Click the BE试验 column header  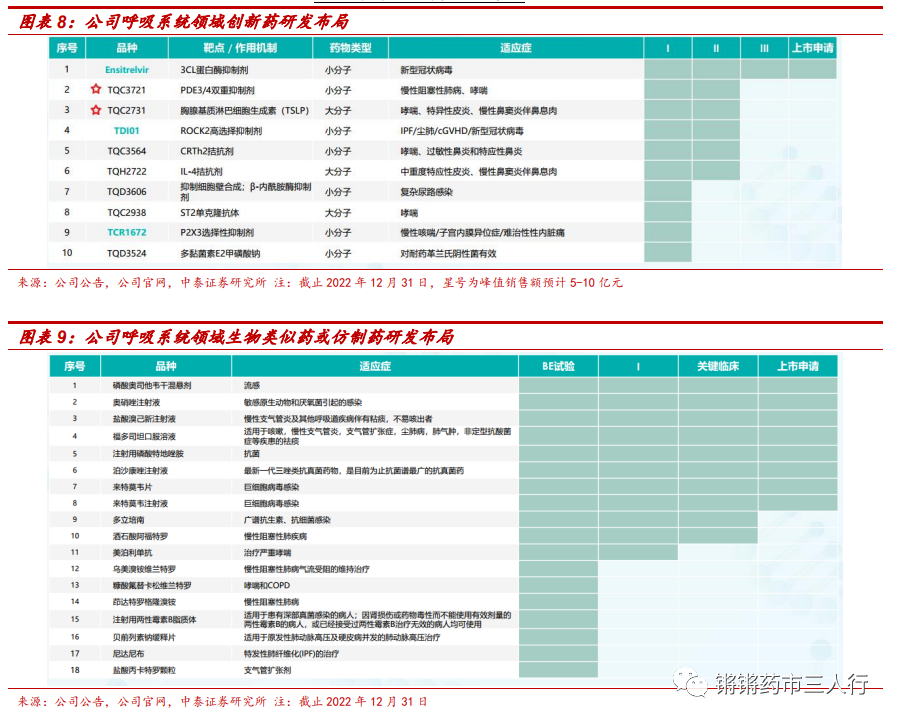(x=558, y=366)
